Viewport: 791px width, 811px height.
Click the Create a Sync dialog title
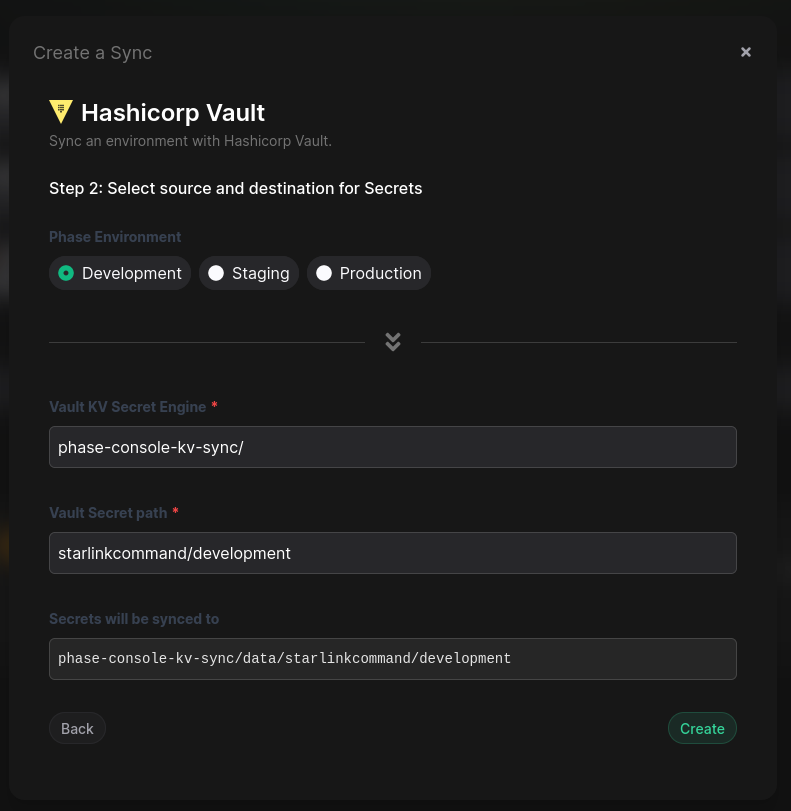(92, 52)
